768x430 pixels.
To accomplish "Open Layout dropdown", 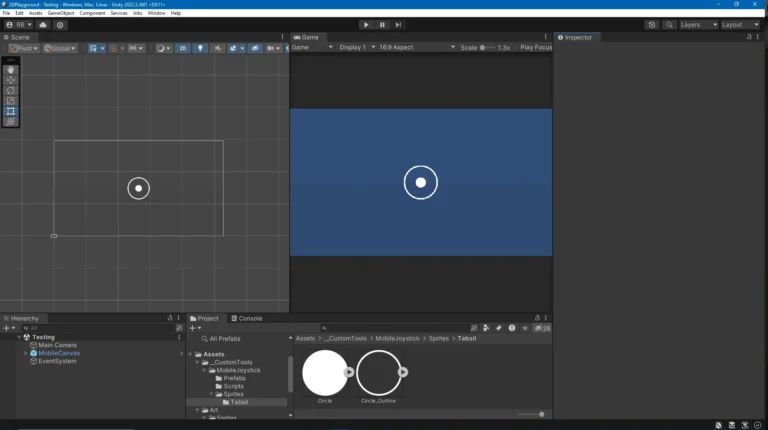I will click(x=740, y=25).
